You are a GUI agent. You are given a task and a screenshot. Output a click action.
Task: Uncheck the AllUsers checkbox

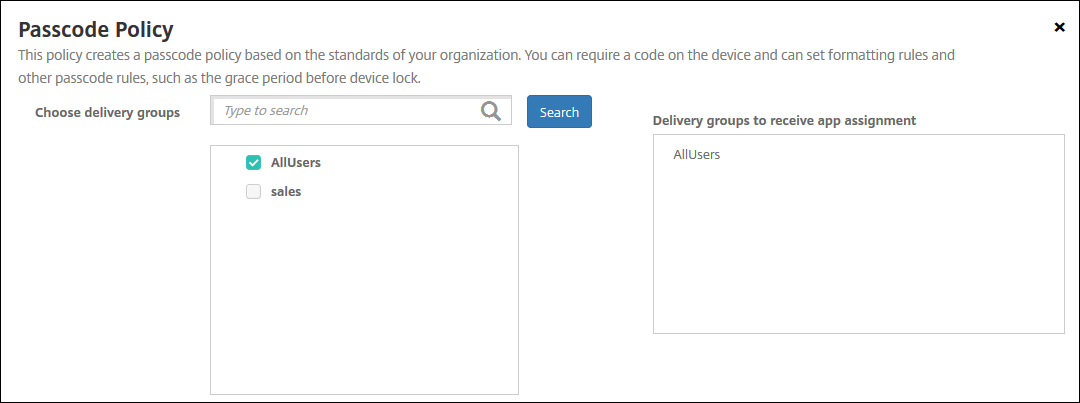tap(254, 162)
